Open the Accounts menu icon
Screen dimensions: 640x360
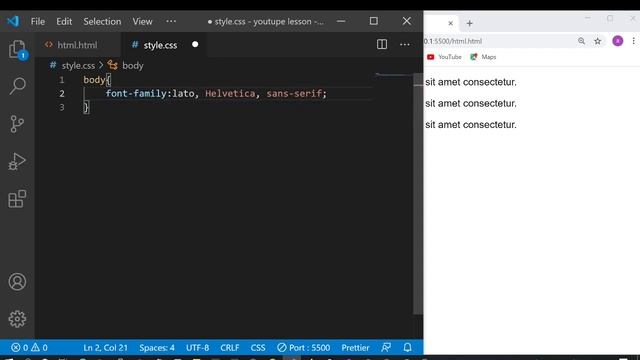[17, 282]
